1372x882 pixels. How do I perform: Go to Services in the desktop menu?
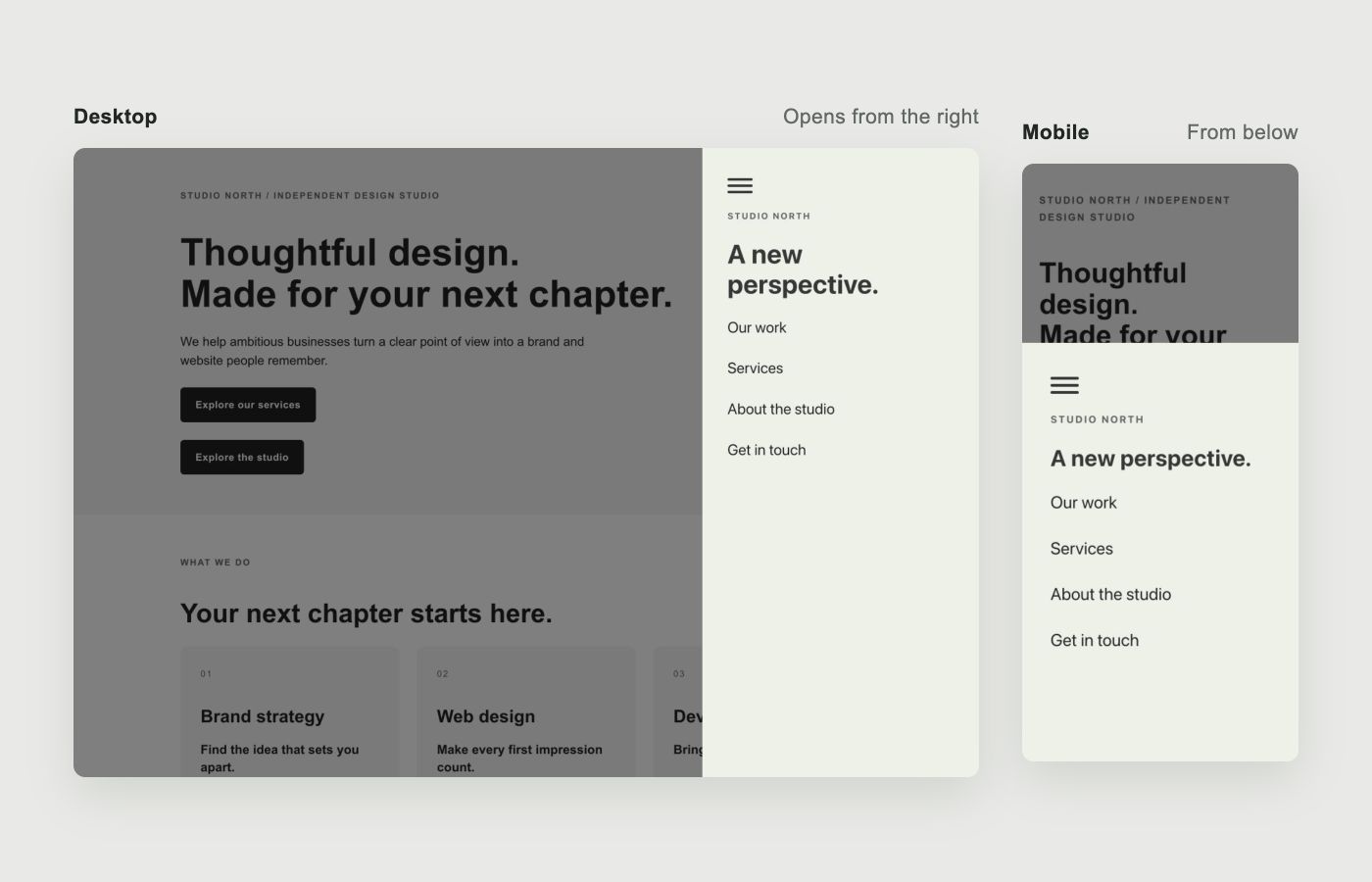tap(756, 368)
